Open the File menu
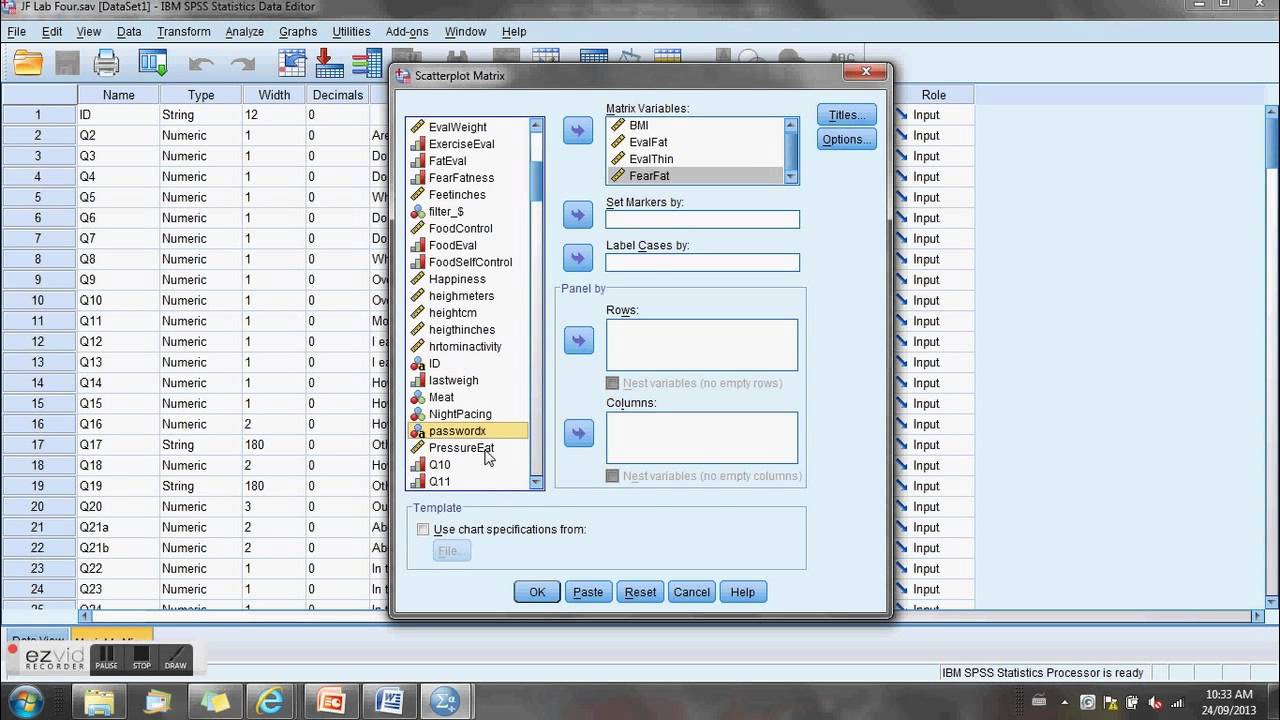The width and height of the screenshot is (1280, 720). 17,32
